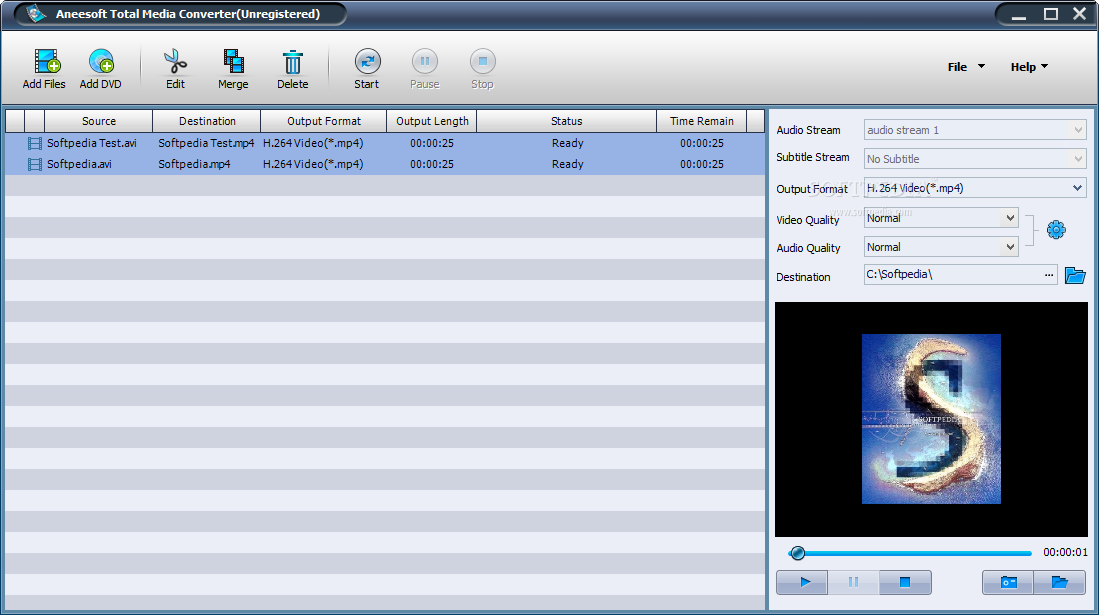Screen dimensions: 1099x615
Task: Click the preview video thumbnail
Action: (931, 419)
